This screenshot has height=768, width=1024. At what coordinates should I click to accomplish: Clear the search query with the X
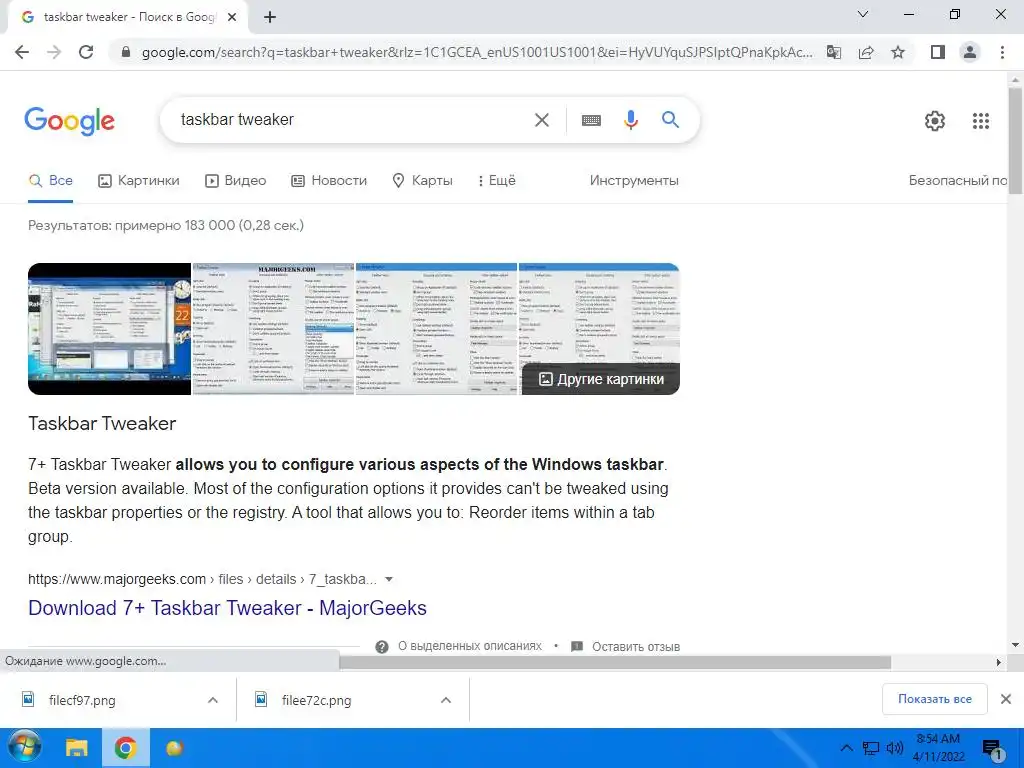pos(542,120)
